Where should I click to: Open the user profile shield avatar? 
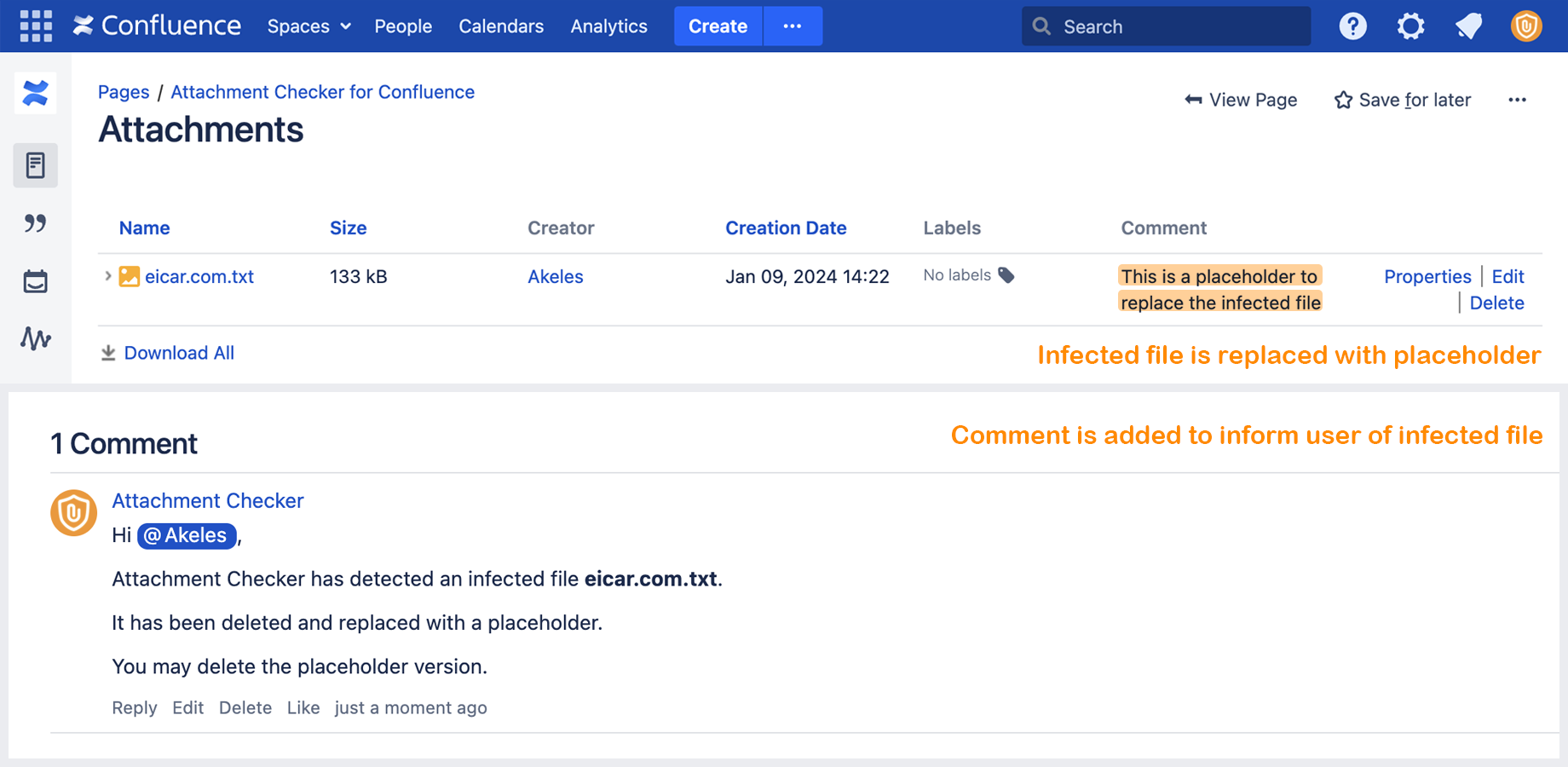(x=1526, y=26)
